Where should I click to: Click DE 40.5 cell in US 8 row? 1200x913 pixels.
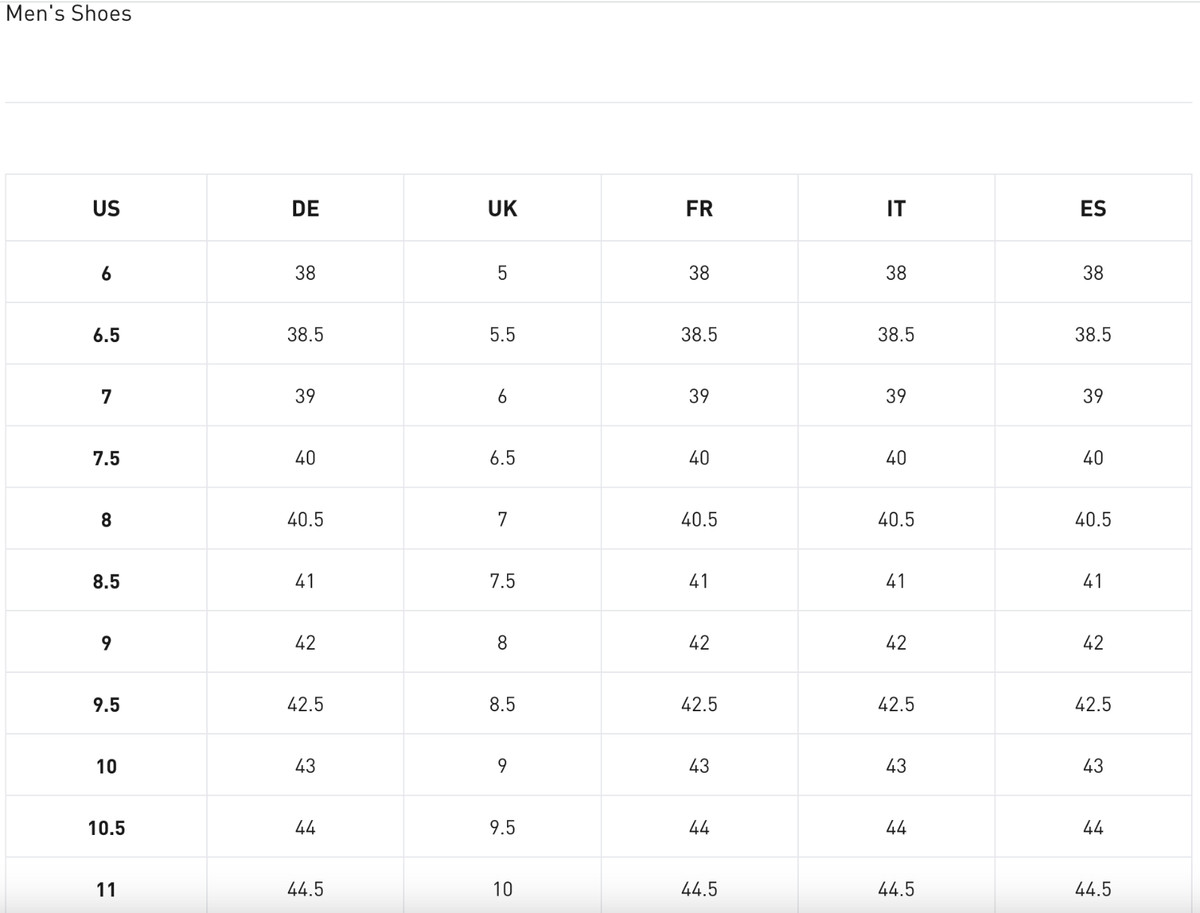click(x=305, y=520)
